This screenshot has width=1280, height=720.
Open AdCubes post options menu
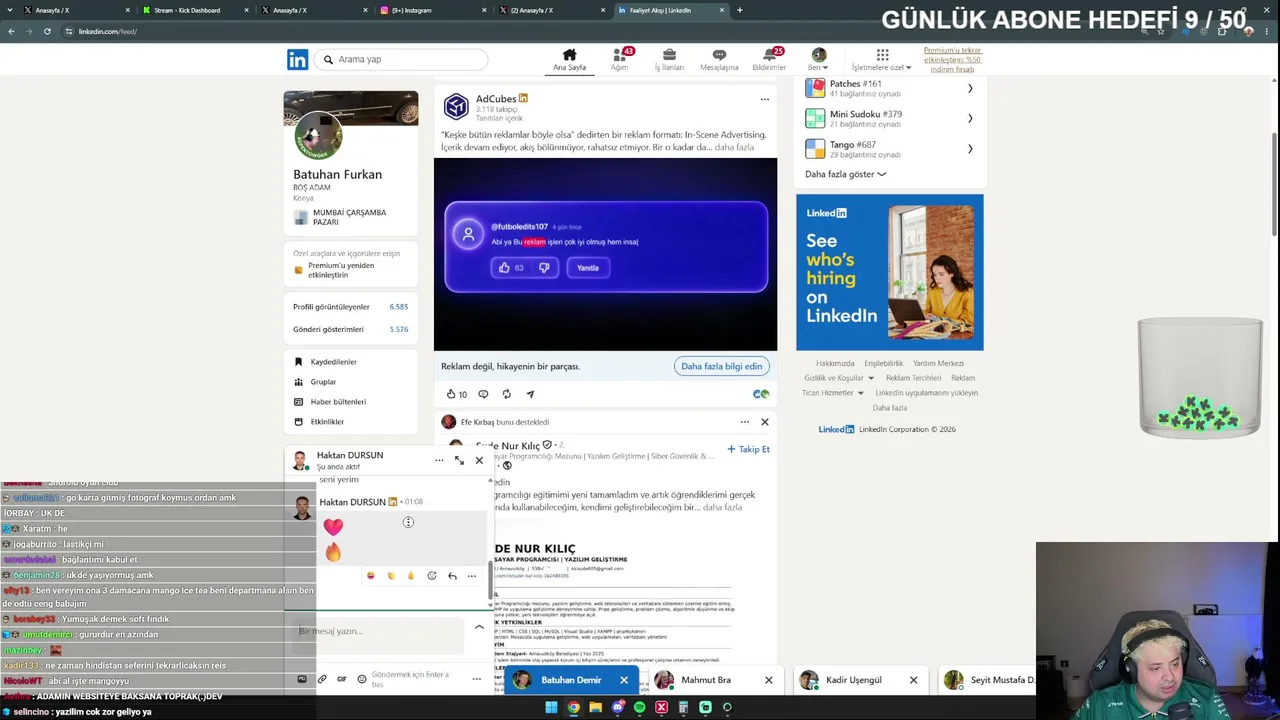(765, 99)
